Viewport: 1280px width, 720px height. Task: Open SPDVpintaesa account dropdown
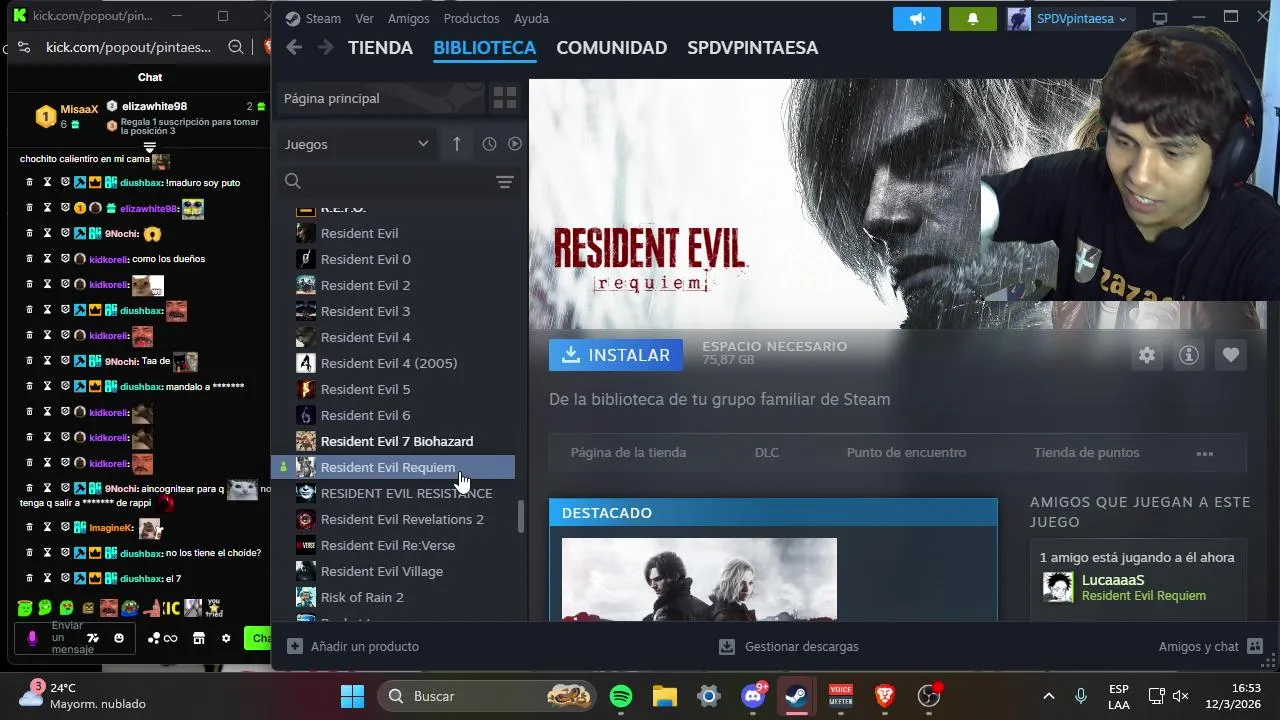1068,18
